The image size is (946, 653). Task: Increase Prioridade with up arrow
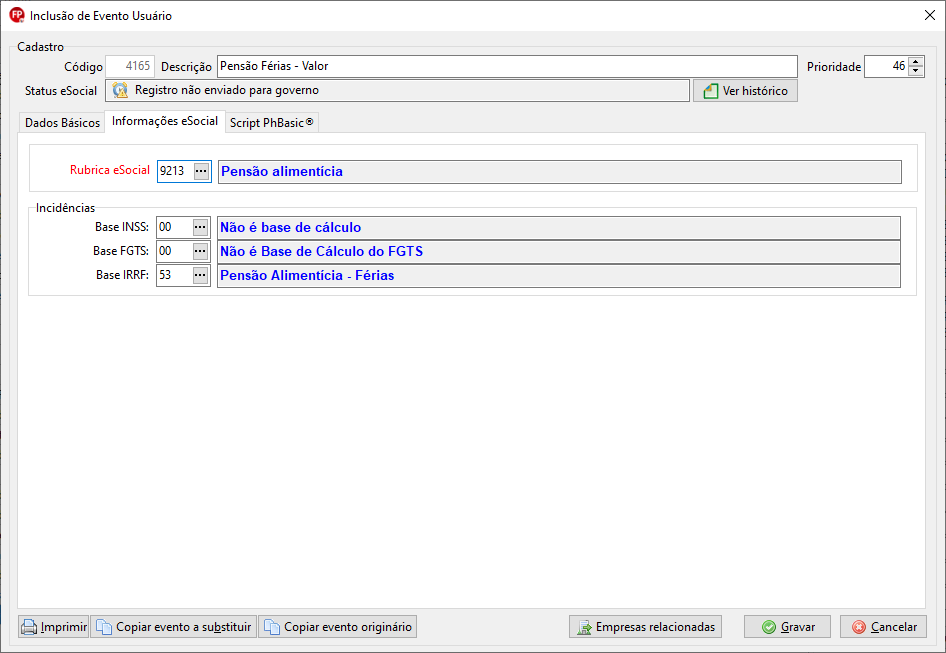[916, 61]
